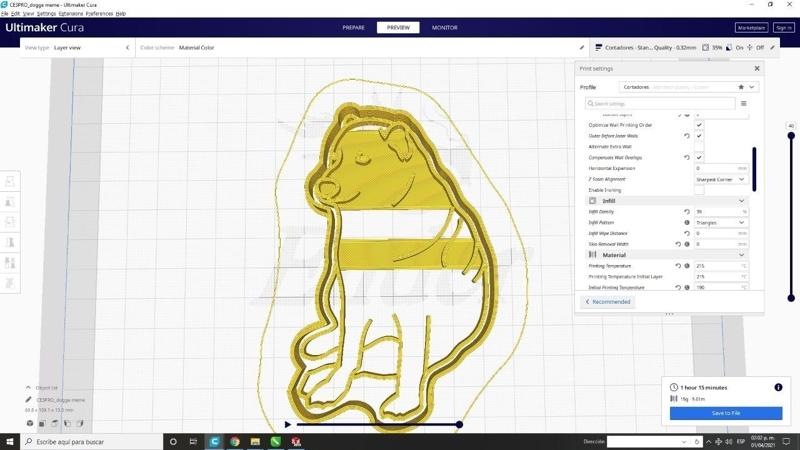Image resolution: width=800 pixels, height=450 pixels.
Task: Open Chrome from the Windows taskbar
Action: click(235, 442)
